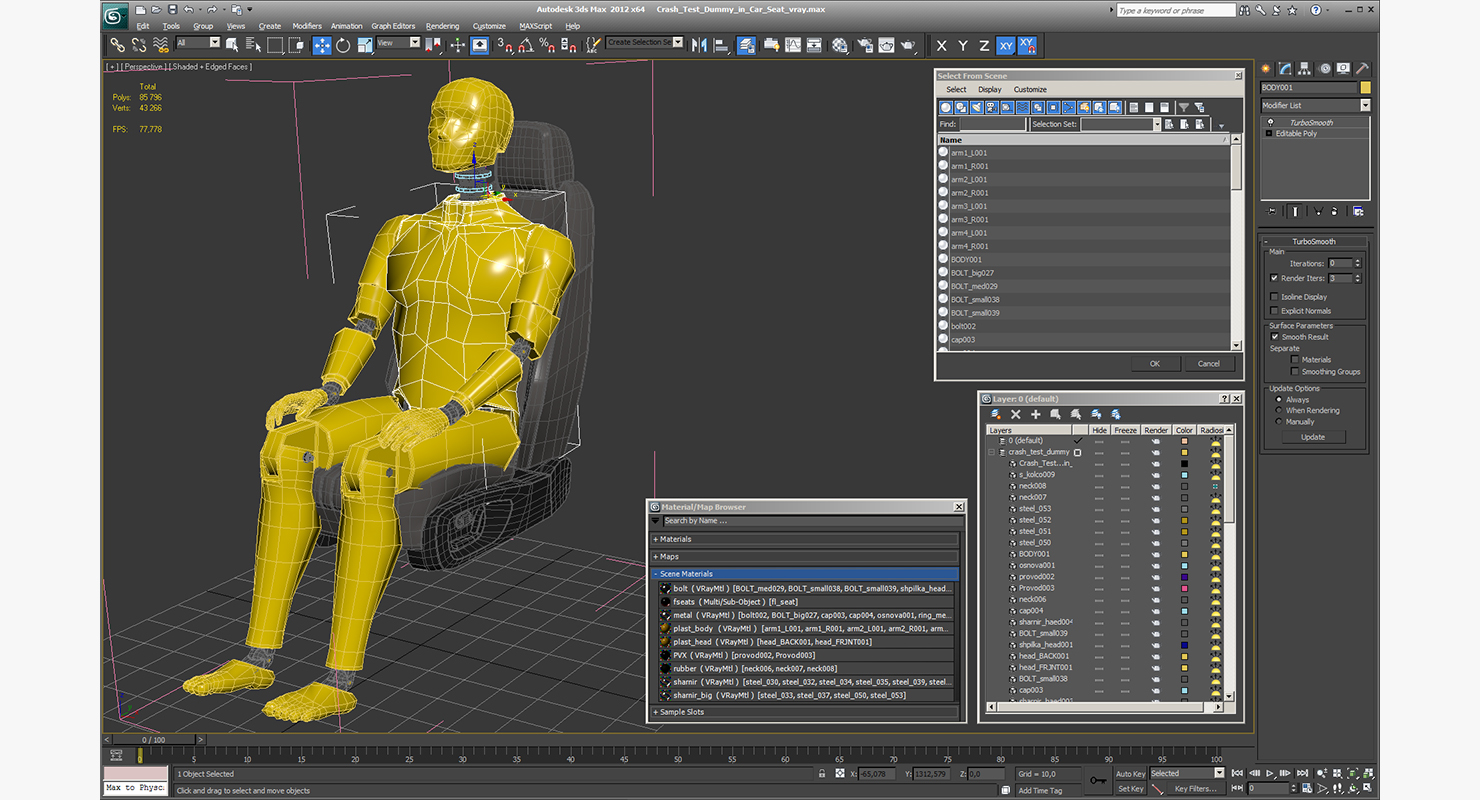Click Create New Layer icon in Layer dialog

click(x=995, y=414)
